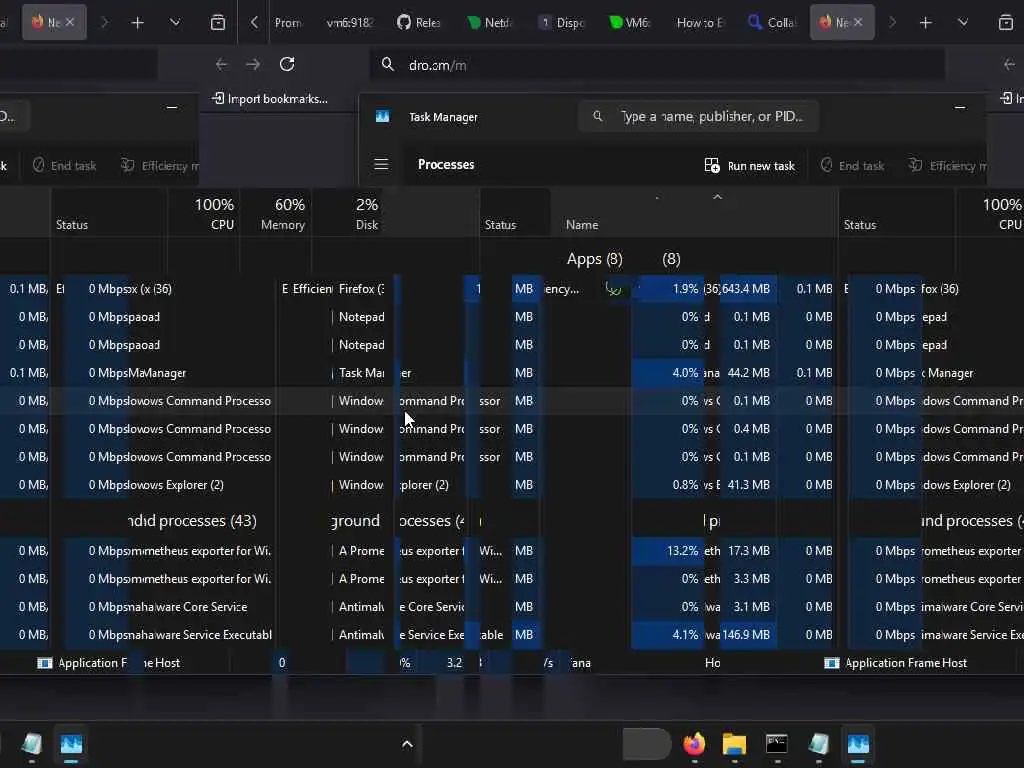This screenshot has width=1024, height=768.
Task: Show hidden icons with the taskbar up chevron
Action: coord(407,744)
